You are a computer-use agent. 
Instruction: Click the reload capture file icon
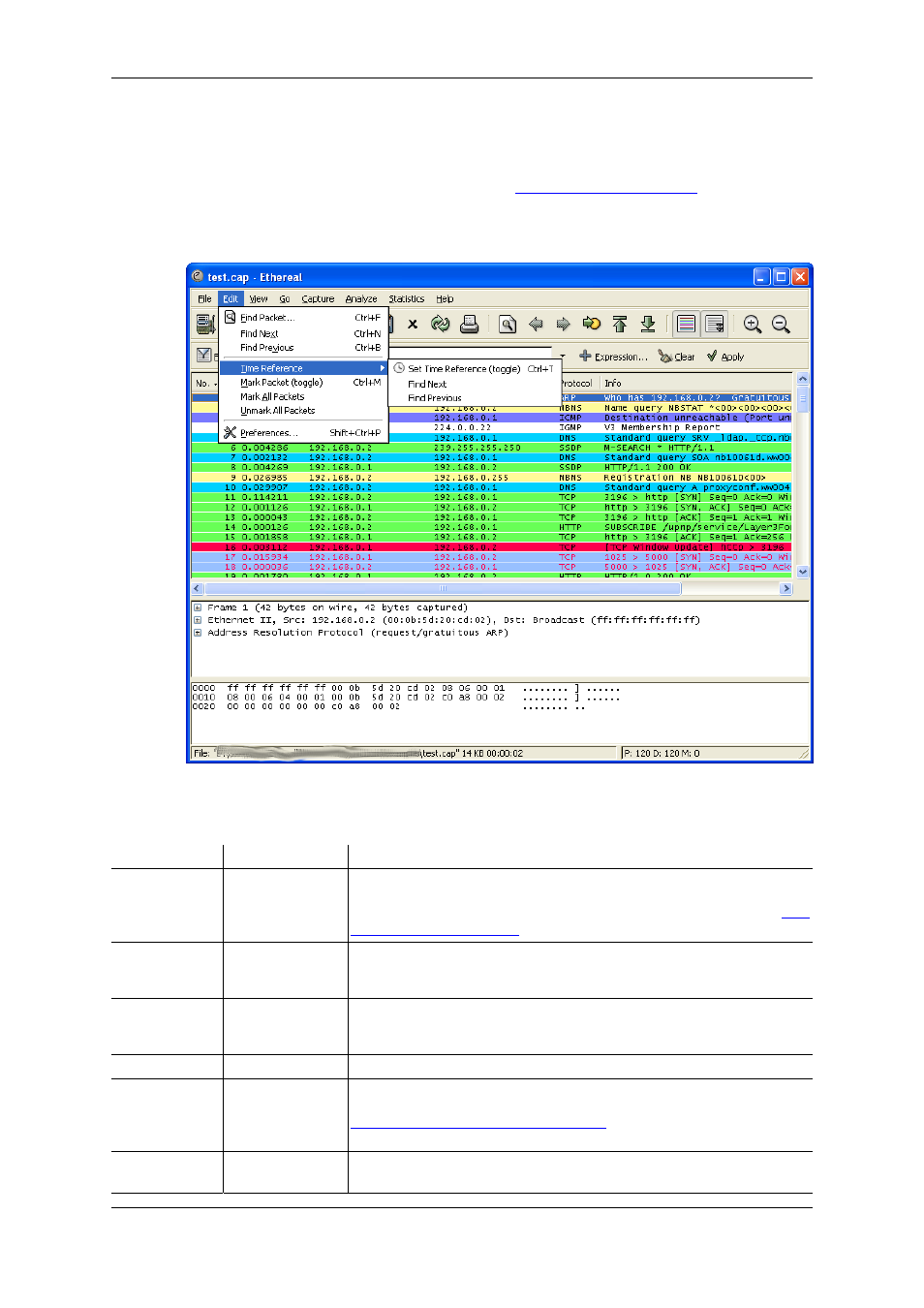click(441, 325)
